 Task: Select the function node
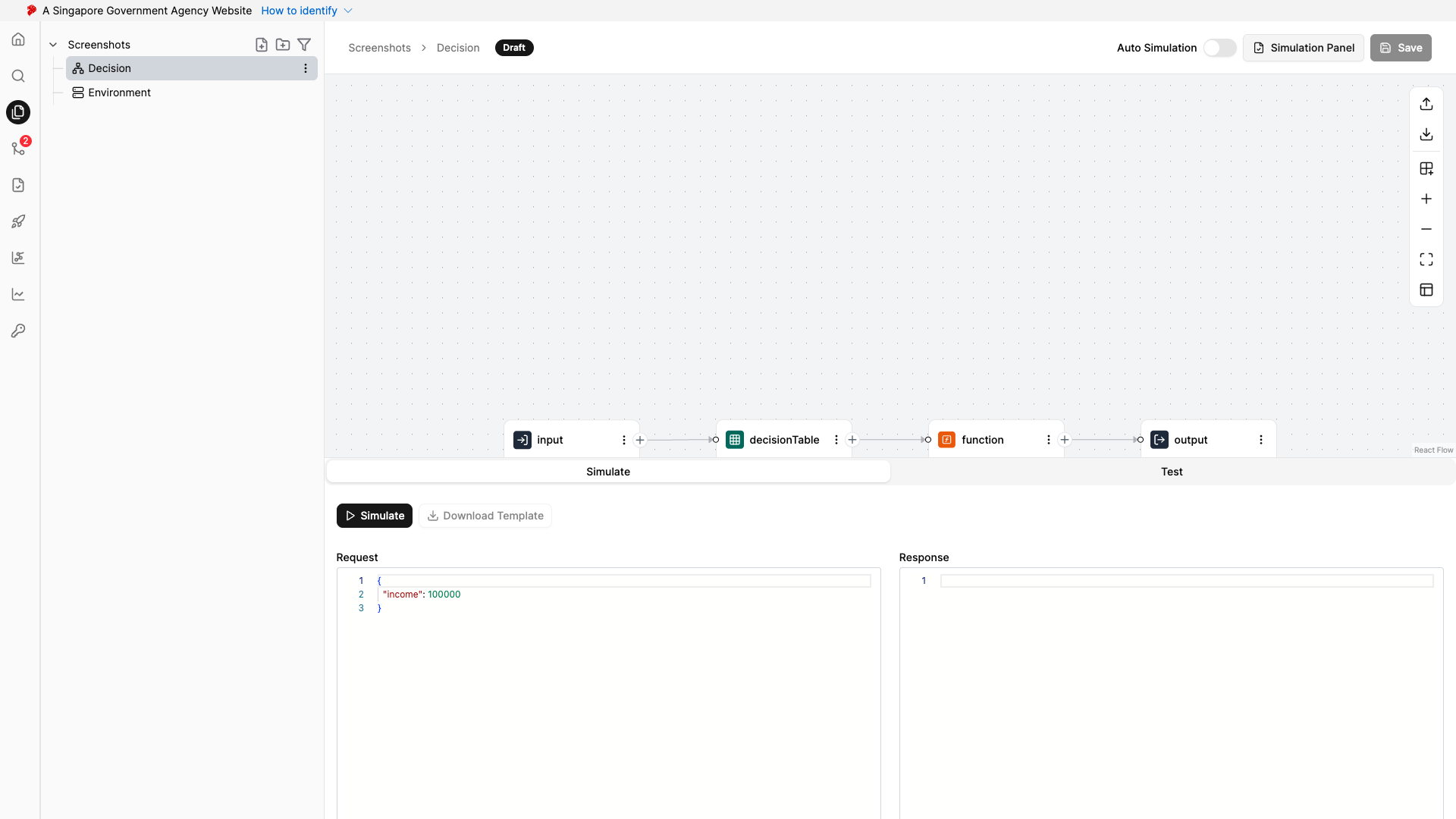point(996,440)
